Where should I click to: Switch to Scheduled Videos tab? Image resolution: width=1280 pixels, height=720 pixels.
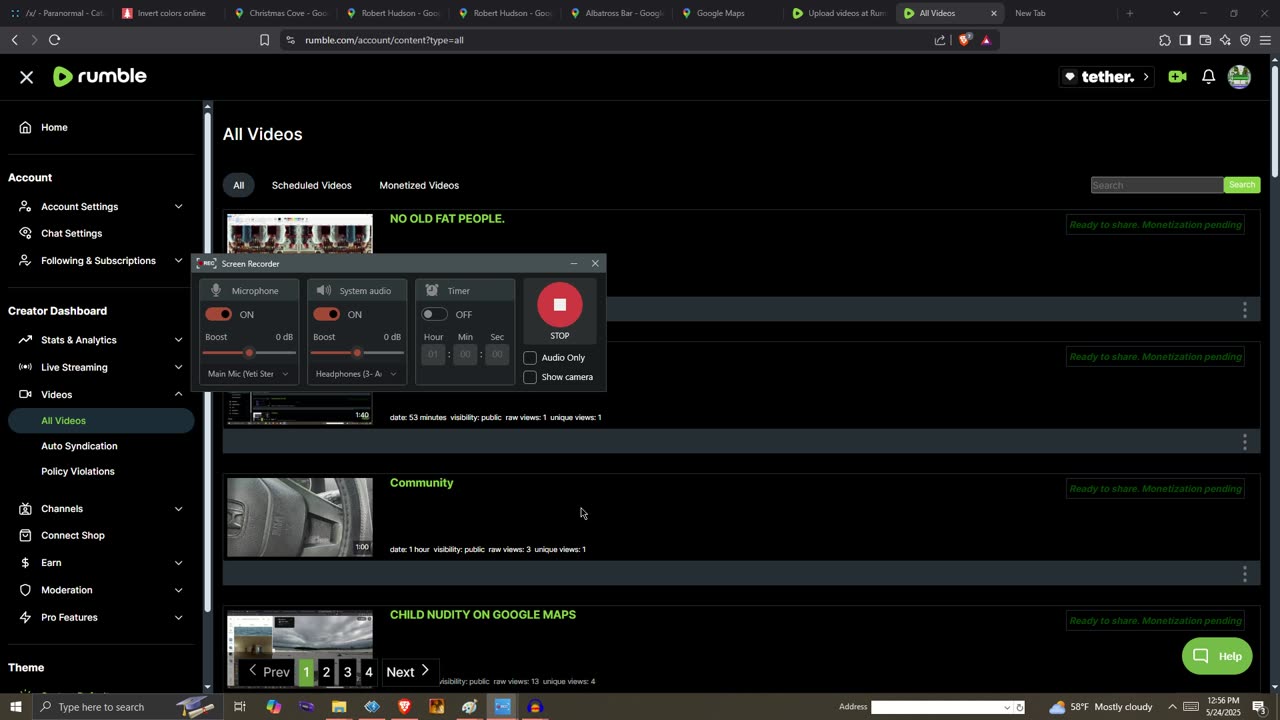[311, 185]
